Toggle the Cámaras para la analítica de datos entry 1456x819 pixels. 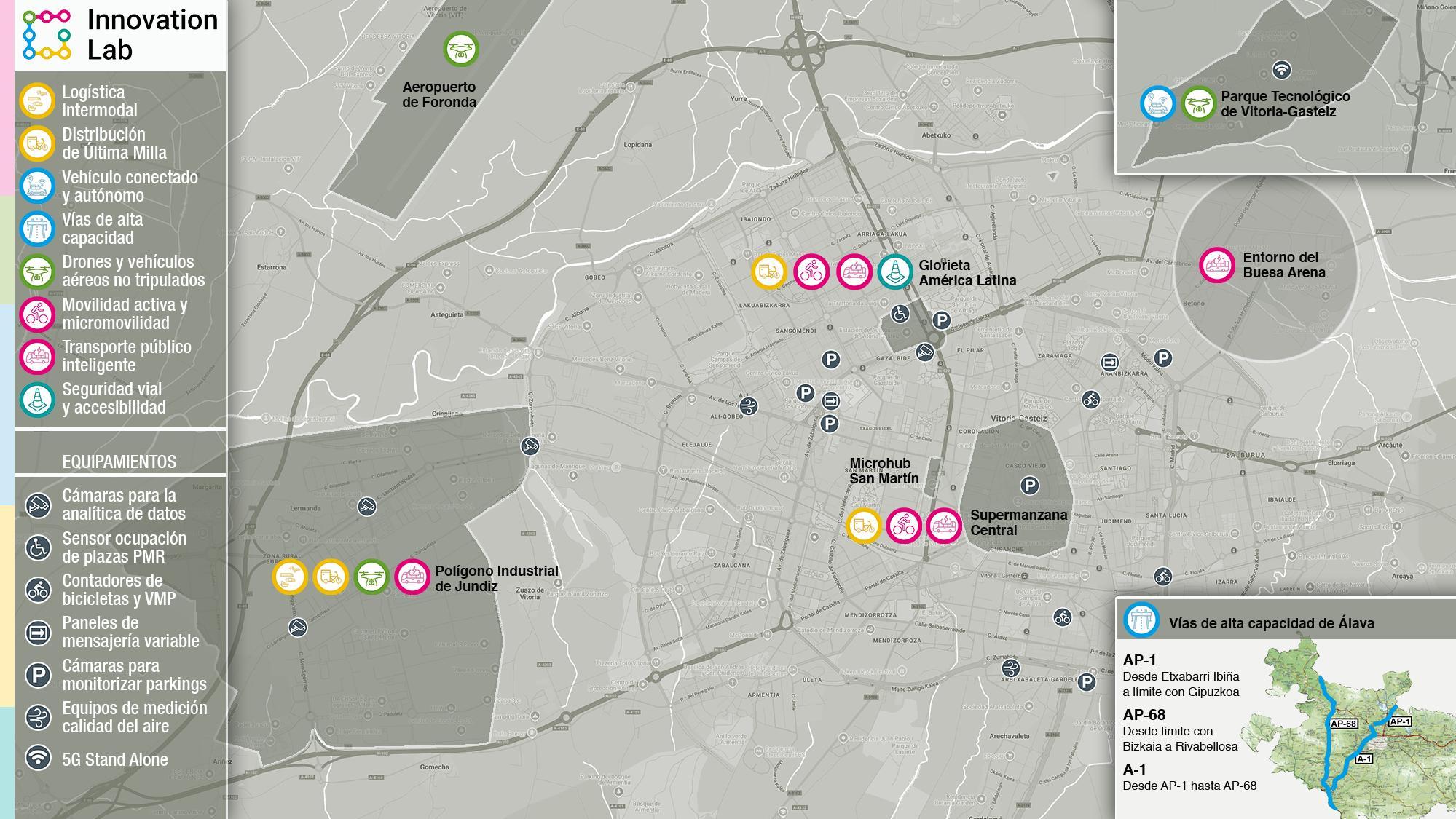(123, 505)
